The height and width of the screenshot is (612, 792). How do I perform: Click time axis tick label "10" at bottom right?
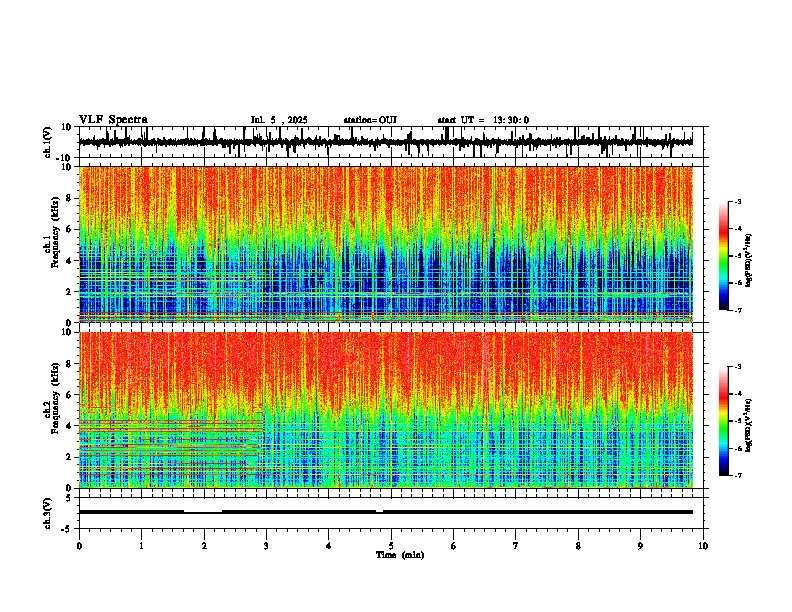[x=703, y=546]
